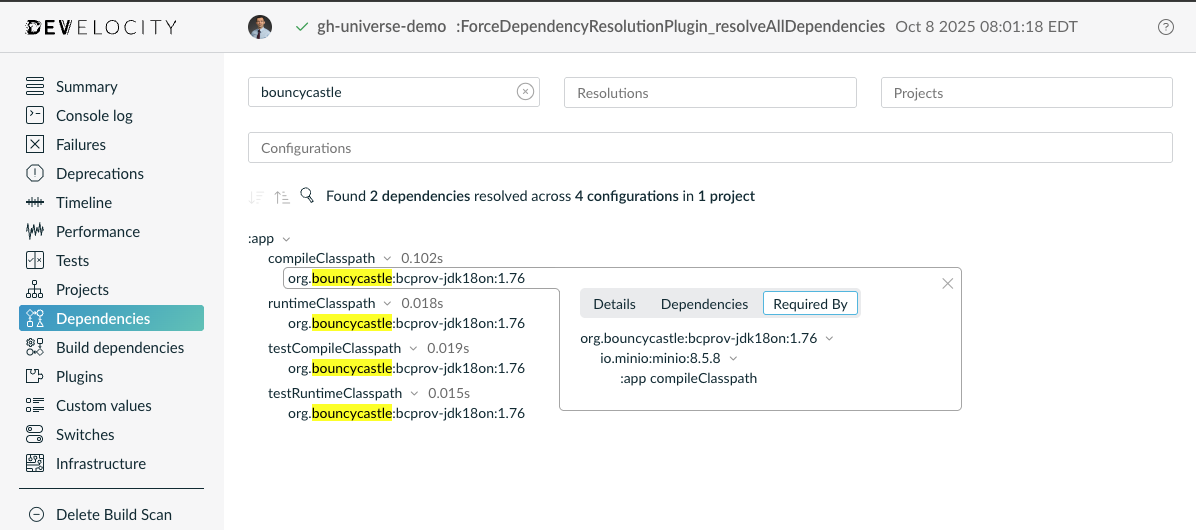Switch to the Dependencies popup tab

704,304
